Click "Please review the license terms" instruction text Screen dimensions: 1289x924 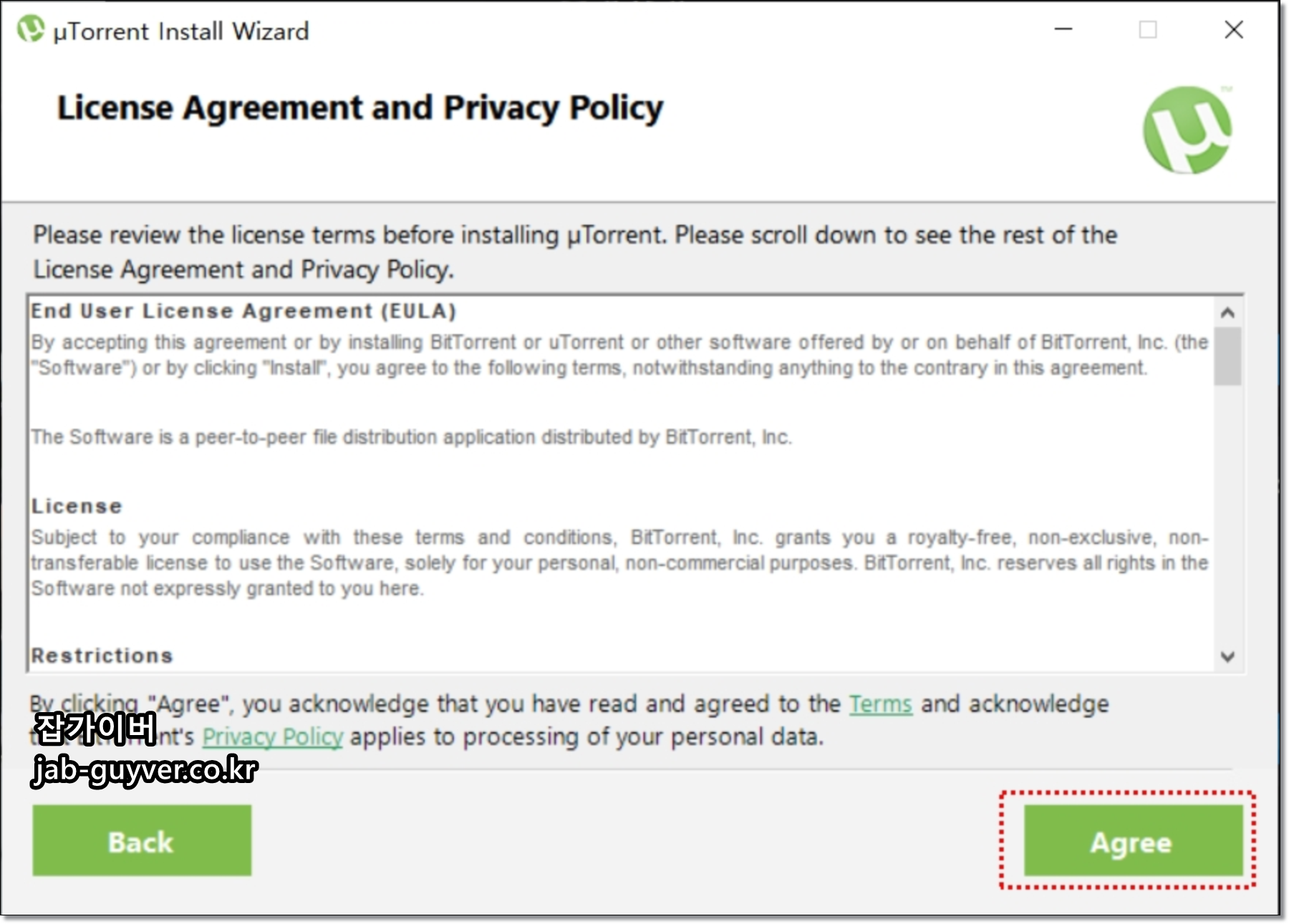[x=575, y=252]
